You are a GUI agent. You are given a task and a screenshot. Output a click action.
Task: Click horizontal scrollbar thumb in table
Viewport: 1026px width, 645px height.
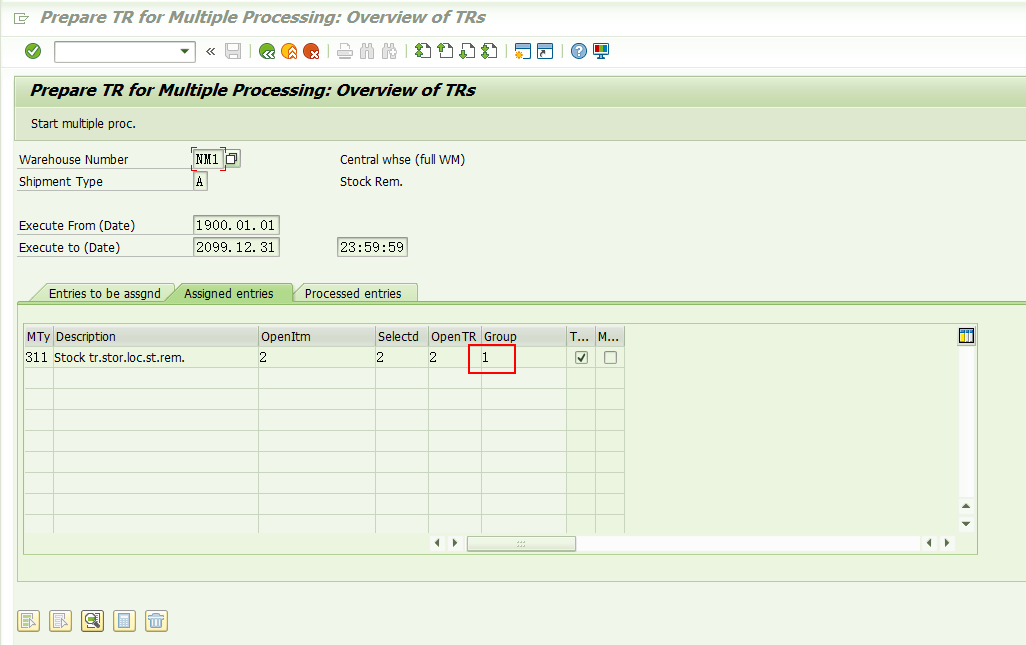pyautogui.click(x=521, y=543)
